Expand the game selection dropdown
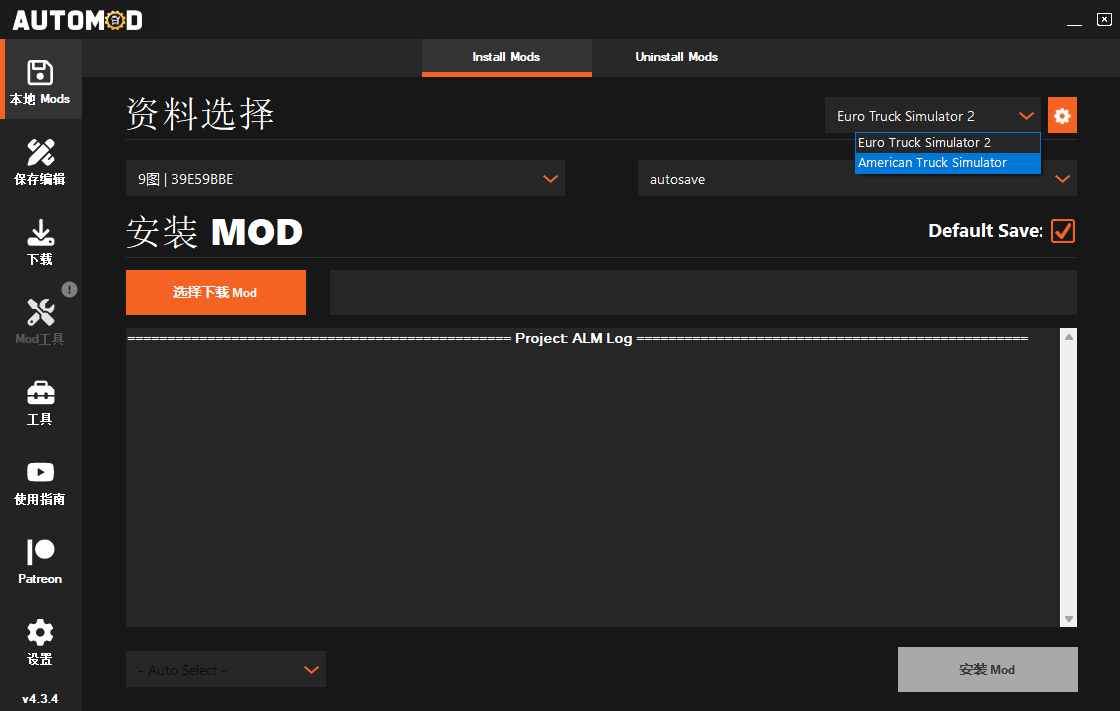The height and width of the screenshot is (711, 1120). pos(932,115)
